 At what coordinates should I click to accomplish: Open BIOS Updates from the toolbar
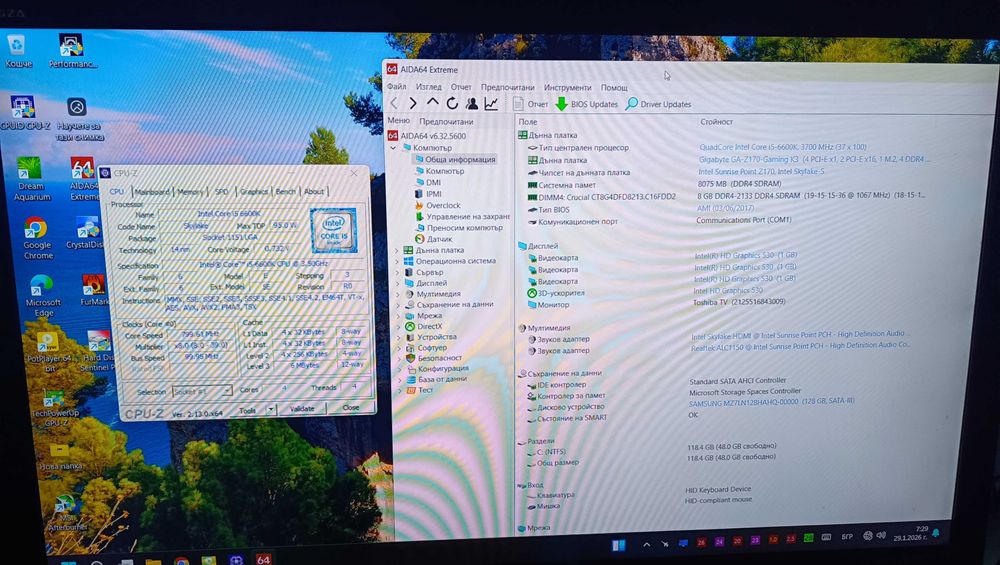click(586, 104)
